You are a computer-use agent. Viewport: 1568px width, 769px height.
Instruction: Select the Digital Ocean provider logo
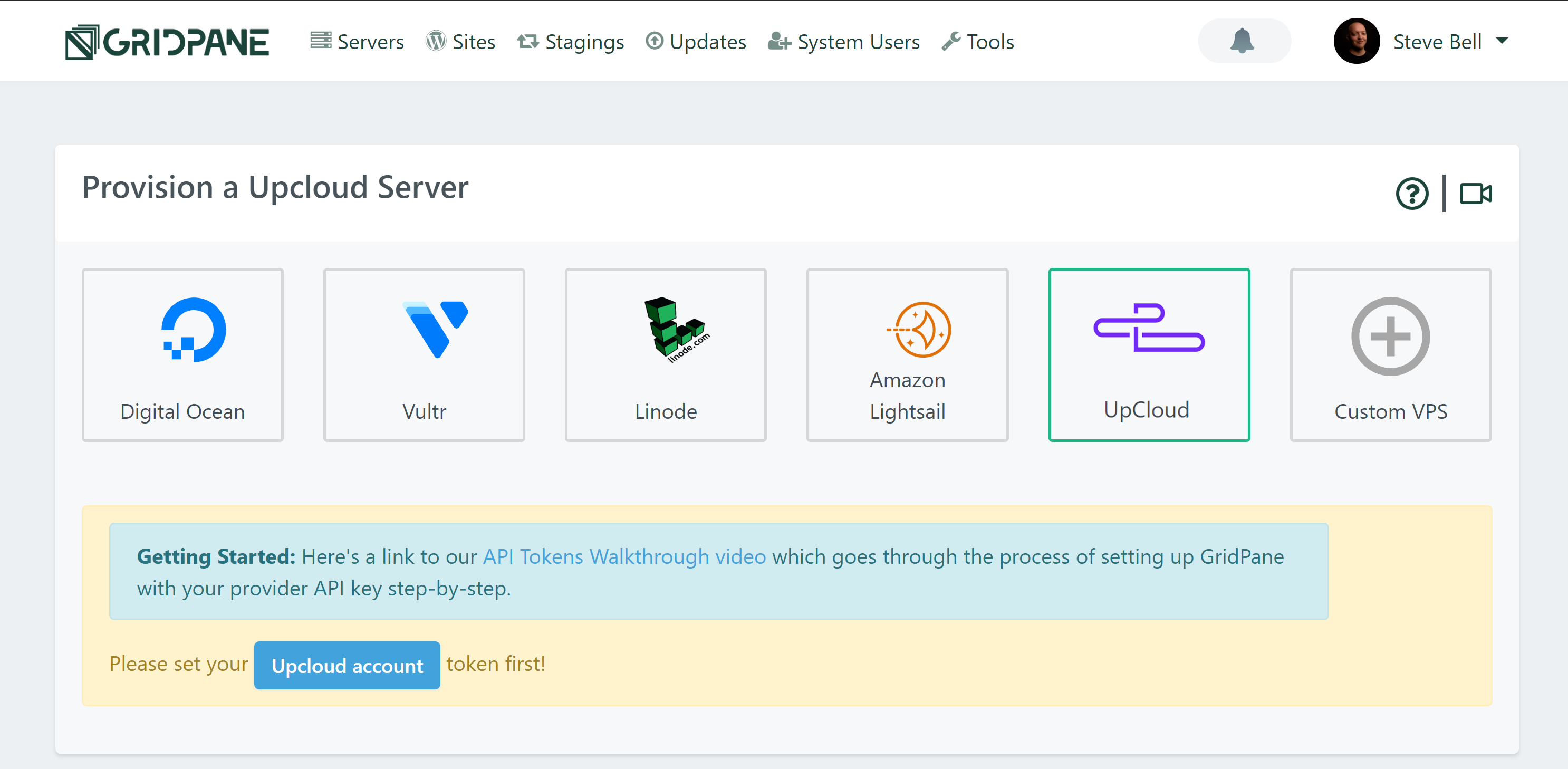click(x=194, y=330)
